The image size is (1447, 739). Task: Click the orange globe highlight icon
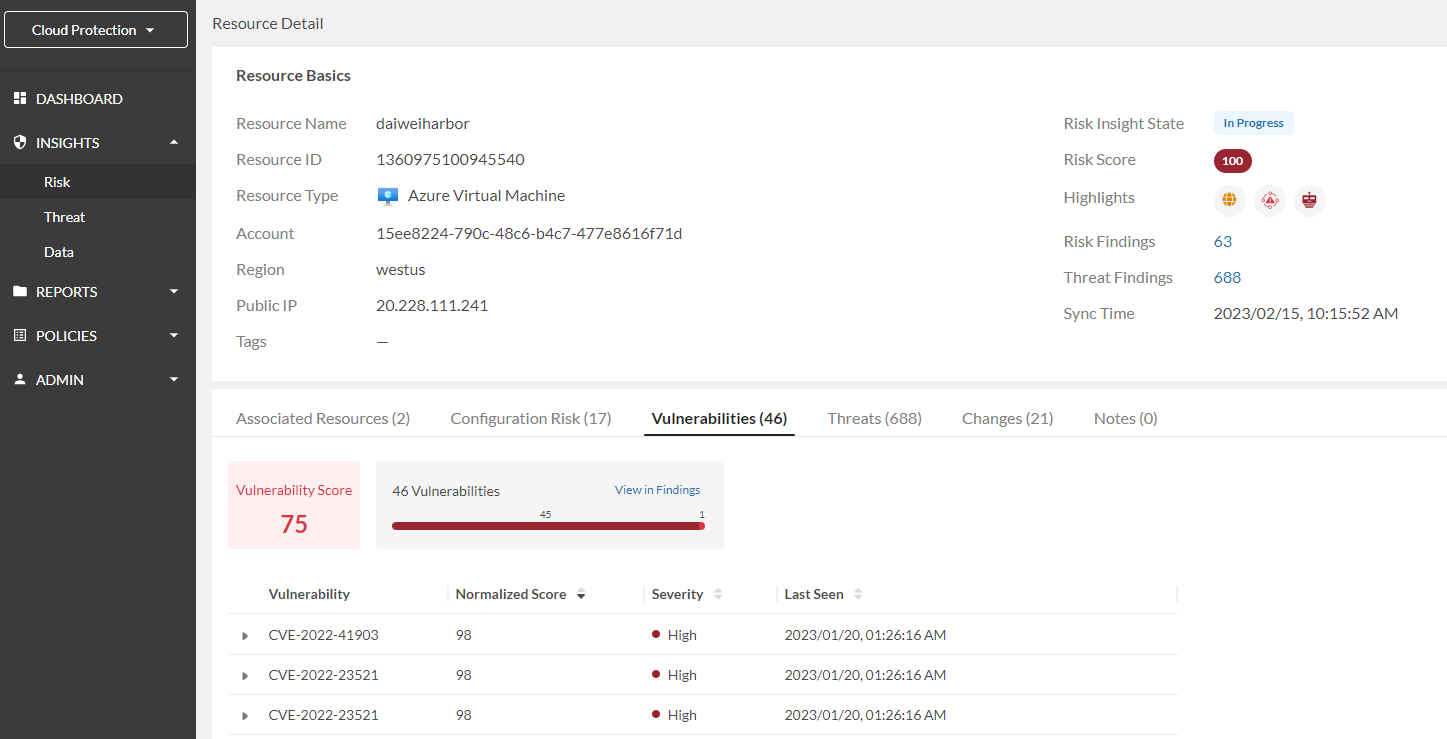[x=1229, y=200]
